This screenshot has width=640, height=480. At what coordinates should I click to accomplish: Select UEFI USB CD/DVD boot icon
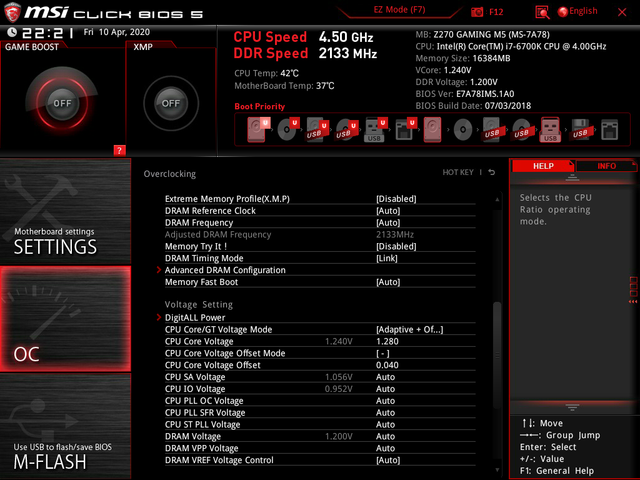347,129
